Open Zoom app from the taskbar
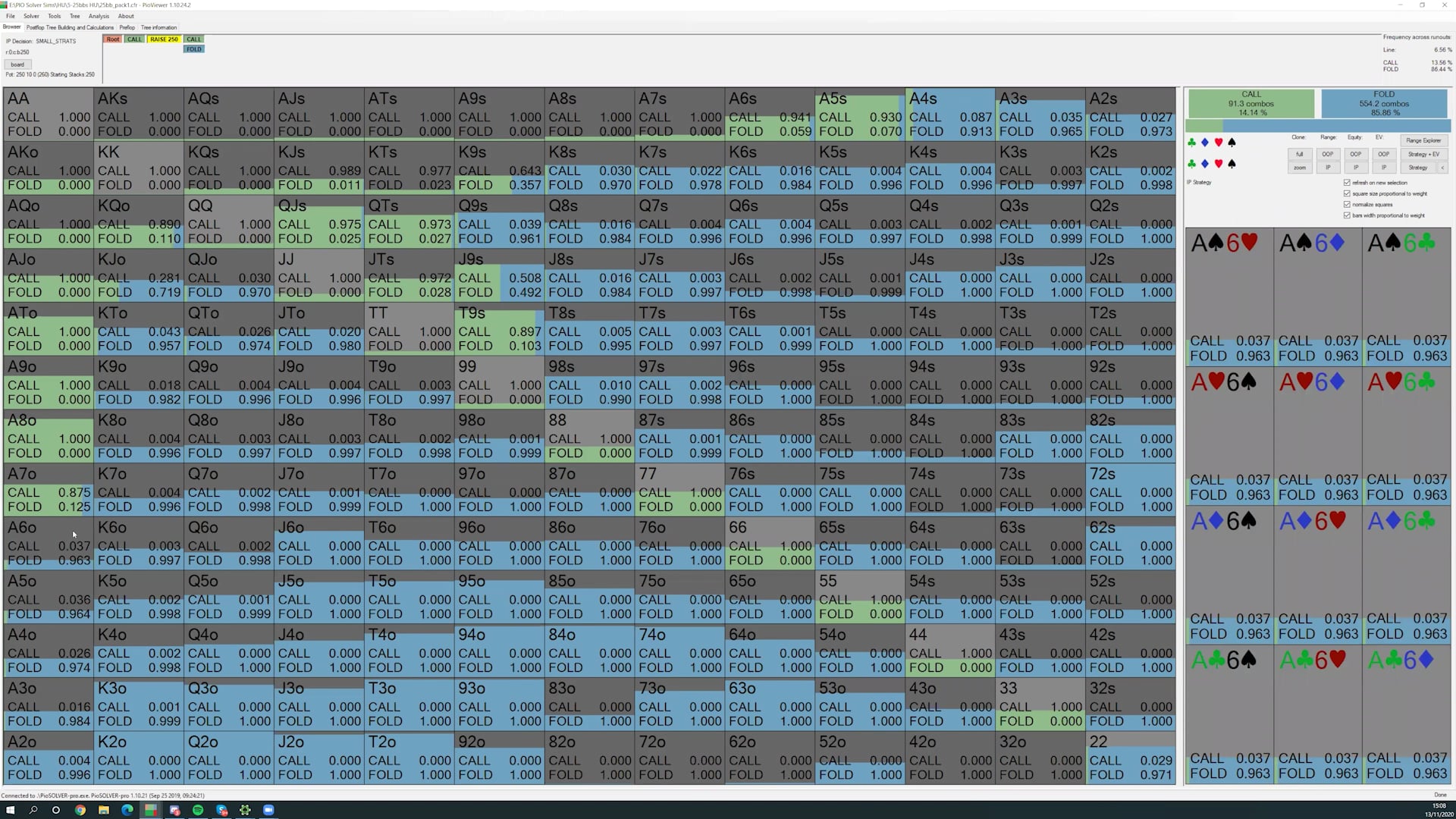1456x819 pixels. tap(268, 810)
